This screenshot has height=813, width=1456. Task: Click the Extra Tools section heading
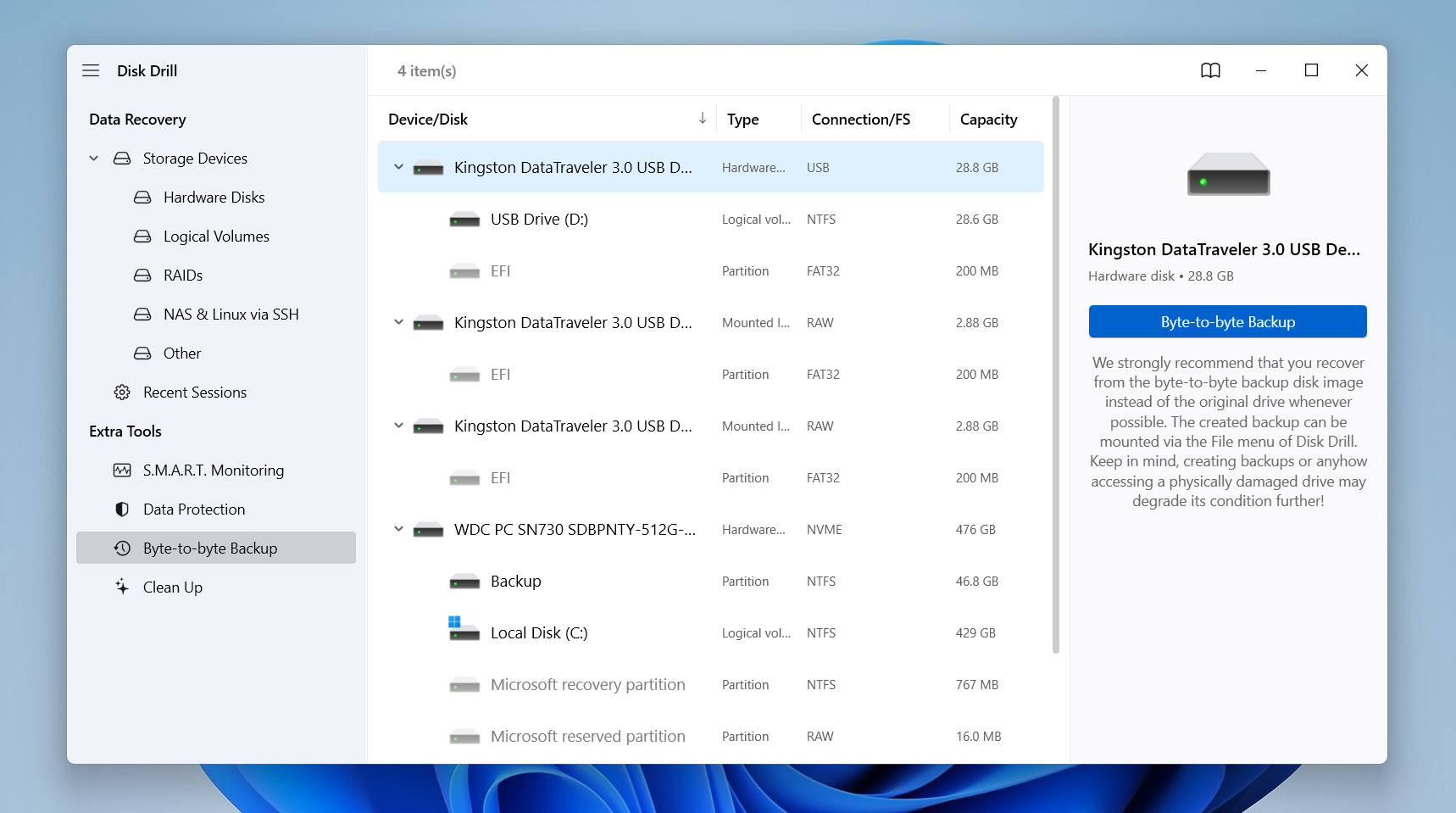125,432
